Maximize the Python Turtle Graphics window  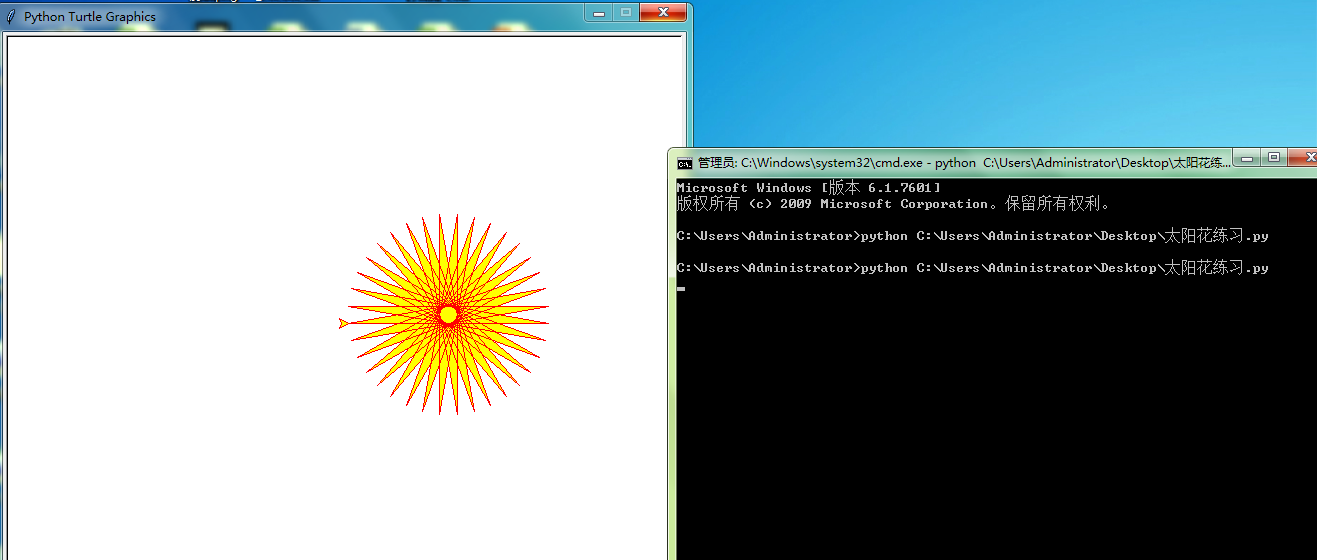[x=626, y=13]
